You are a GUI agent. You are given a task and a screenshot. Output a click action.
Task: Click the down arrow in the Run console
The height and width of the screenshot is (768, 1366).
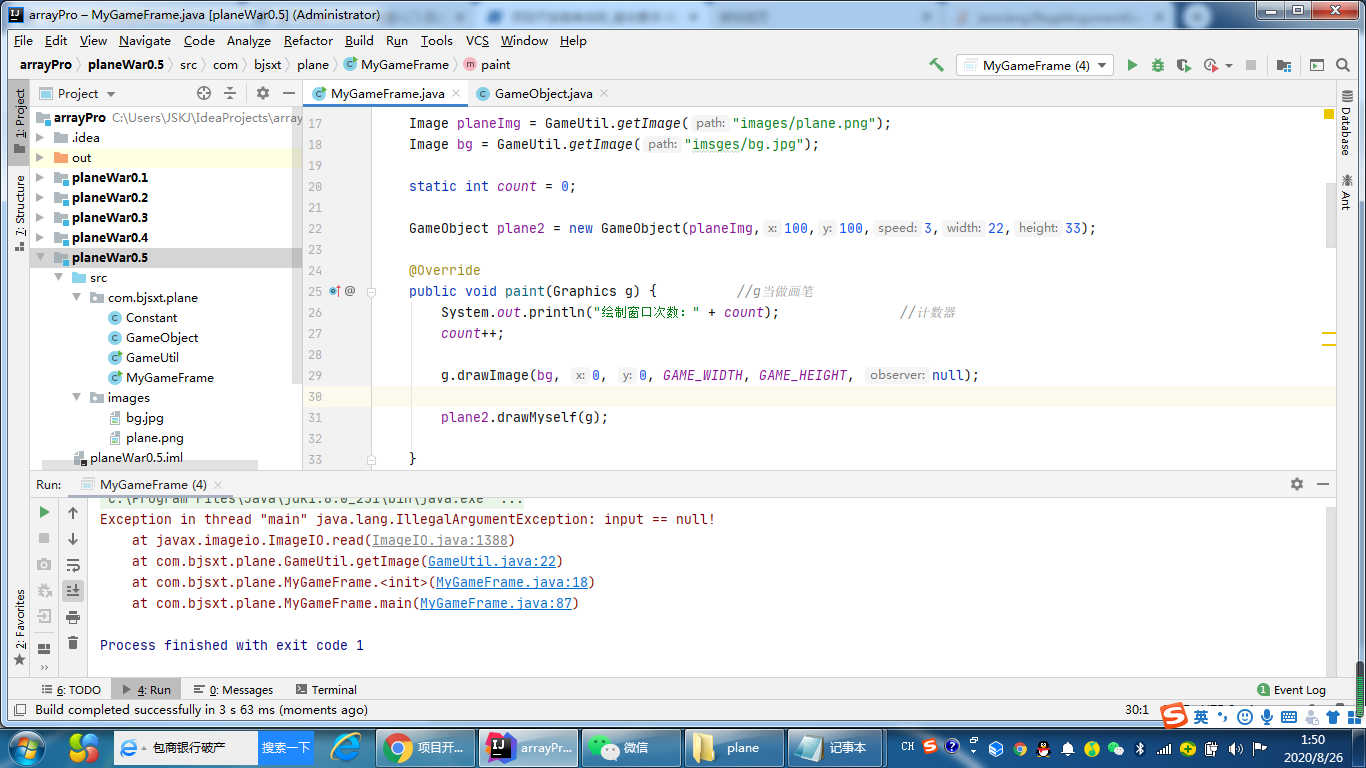point(73,539)
